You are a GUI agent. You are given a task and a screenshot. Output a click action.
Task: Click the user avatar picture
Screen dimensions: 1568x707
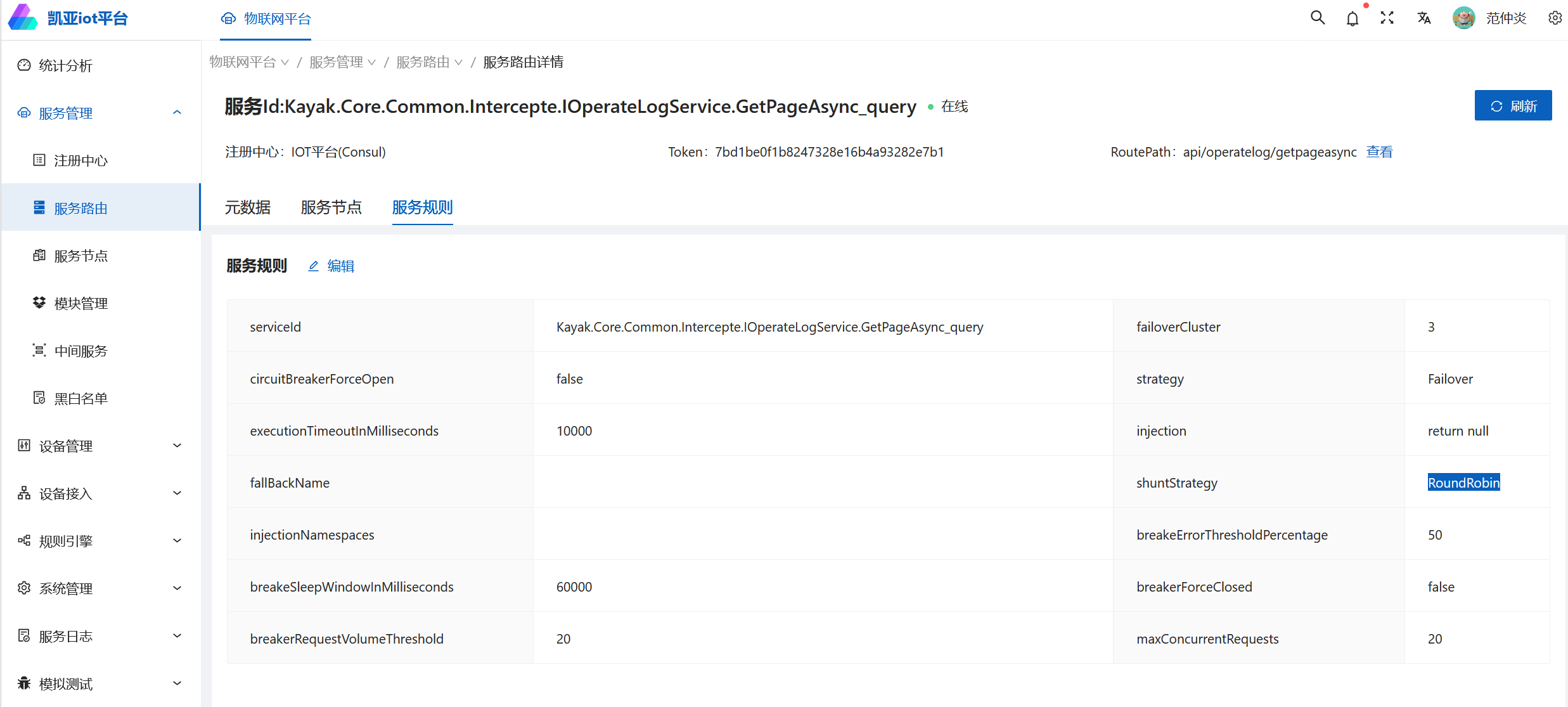(x=1463, y=18)
